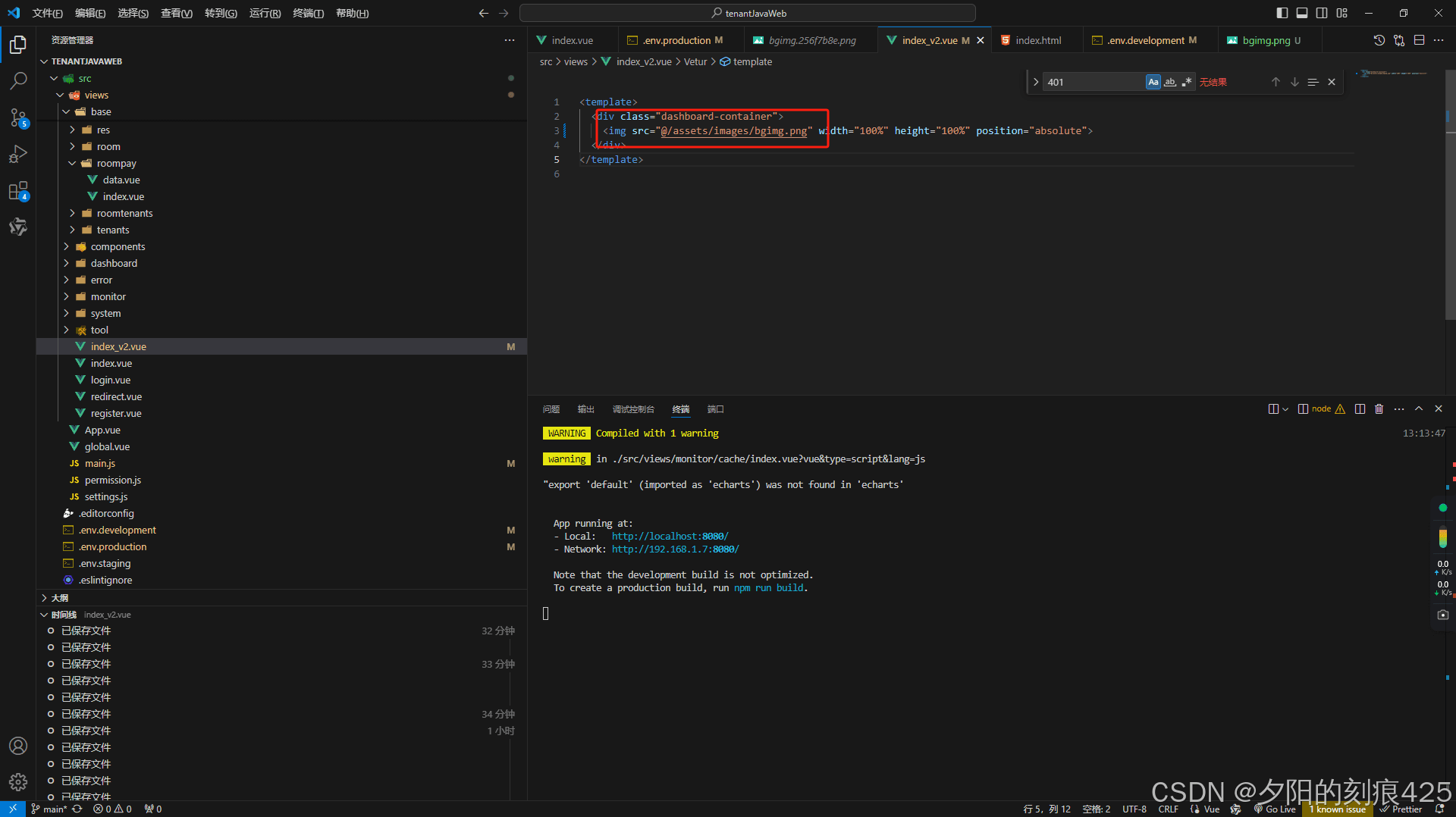
Task: Collapse the roompay folder
Action: [x=116, y=163]
